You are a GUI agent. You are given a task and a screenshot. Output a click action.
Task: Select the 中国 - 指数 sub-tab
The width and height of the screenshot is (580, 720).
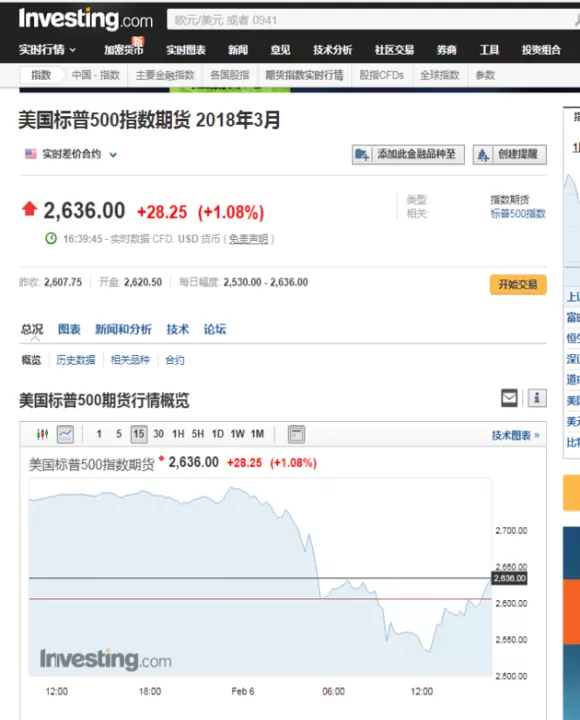tap(96, 75)
